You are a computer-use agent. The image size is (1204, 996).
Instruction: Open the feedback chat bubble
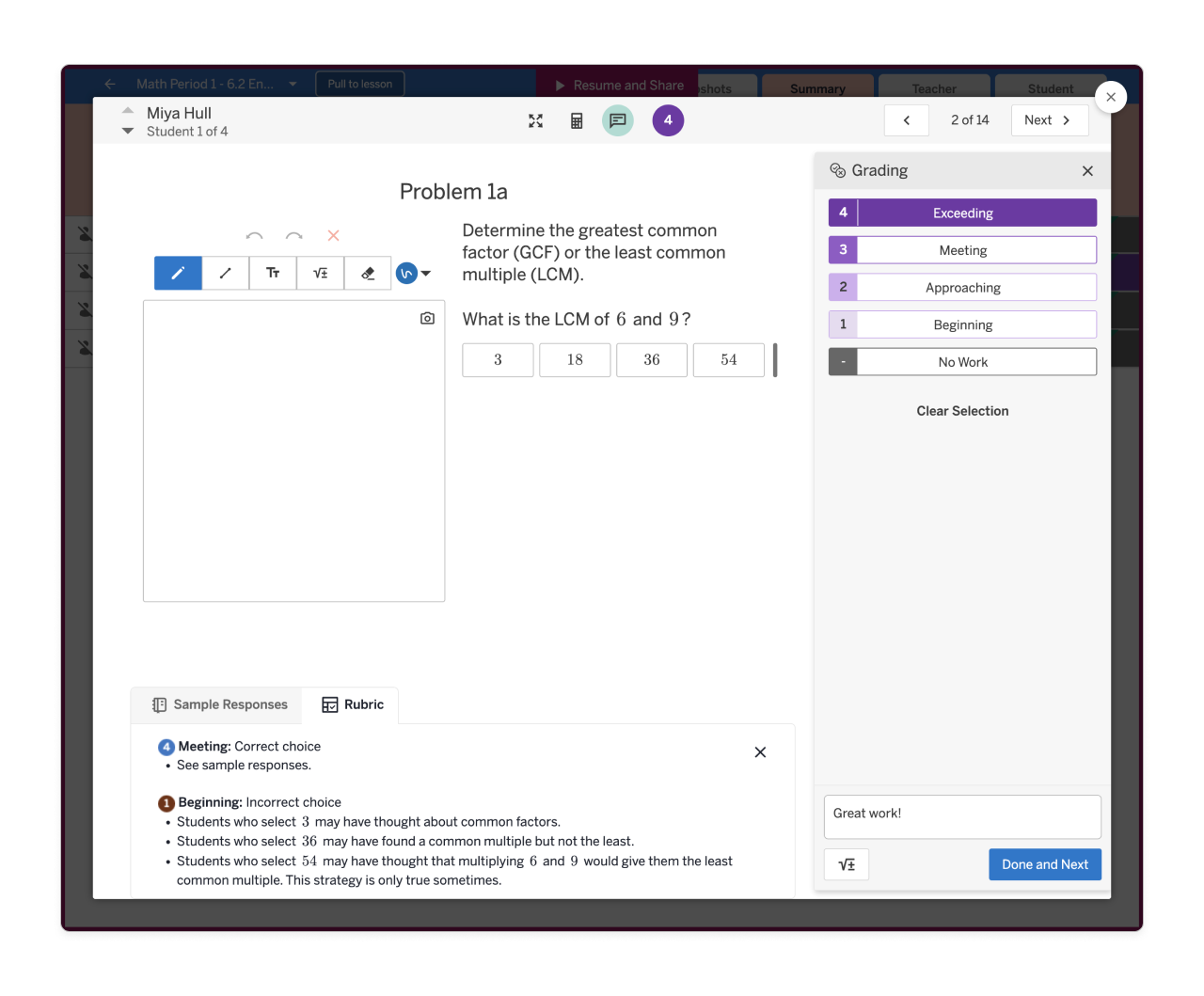pos(618,120)
